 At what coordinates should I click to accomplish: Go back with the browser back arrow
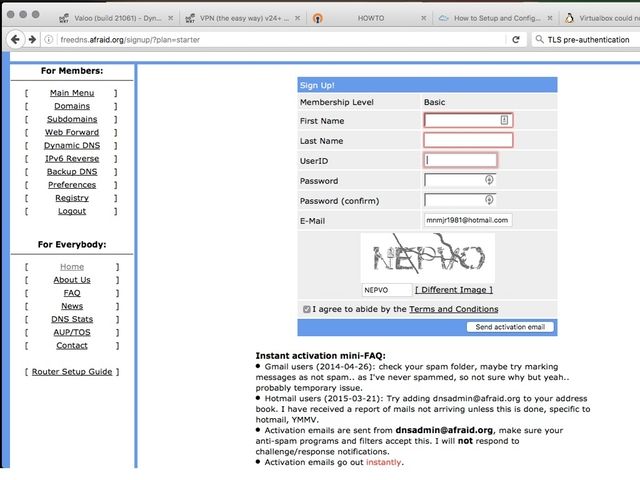pyautogui.click(x=15, y=40)
